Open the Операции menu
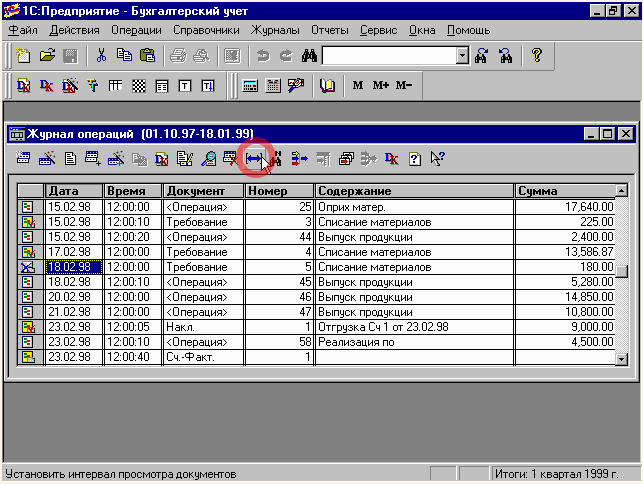Viewport: 643px width, 484px height. [x=136, y=30]
